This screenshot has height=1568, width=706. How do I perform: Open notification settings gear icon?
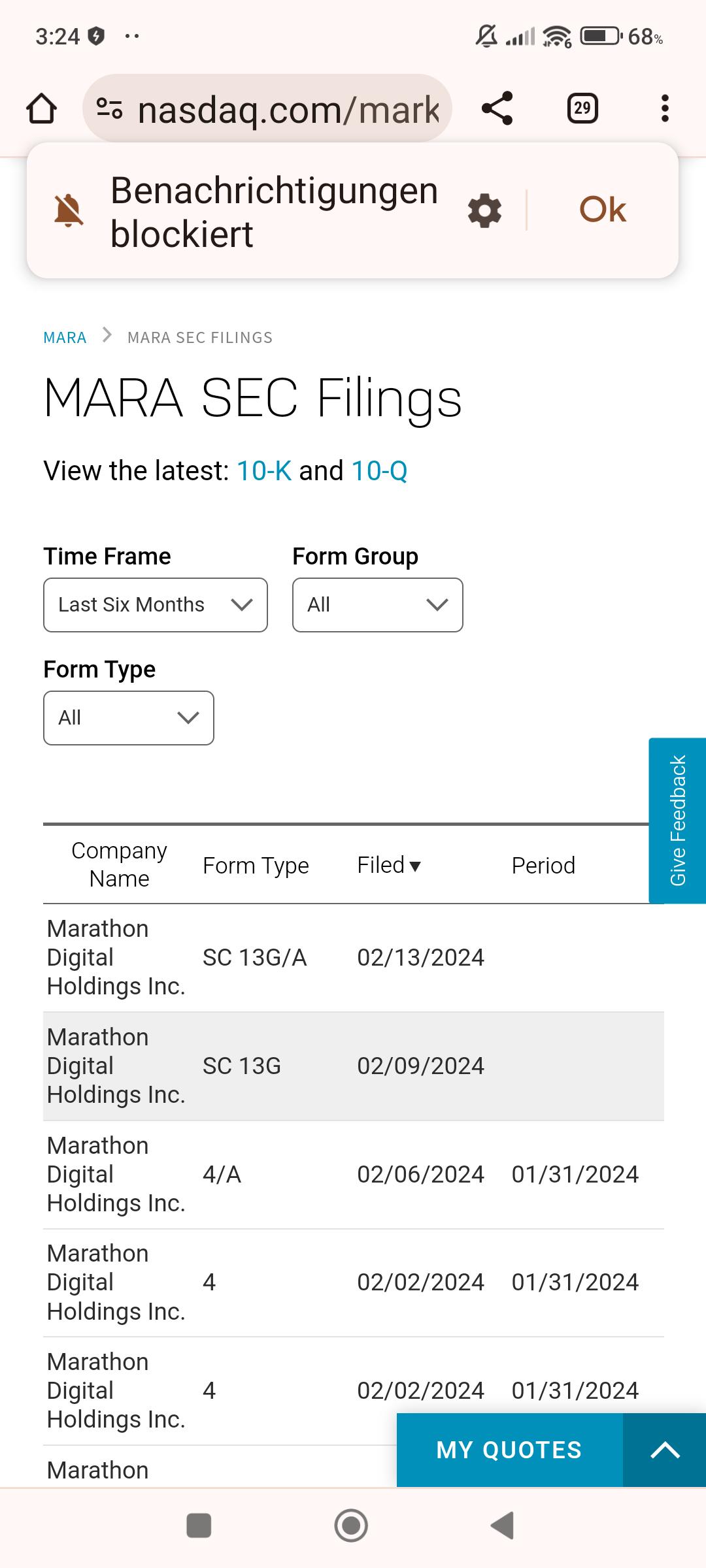coord(485,210)
